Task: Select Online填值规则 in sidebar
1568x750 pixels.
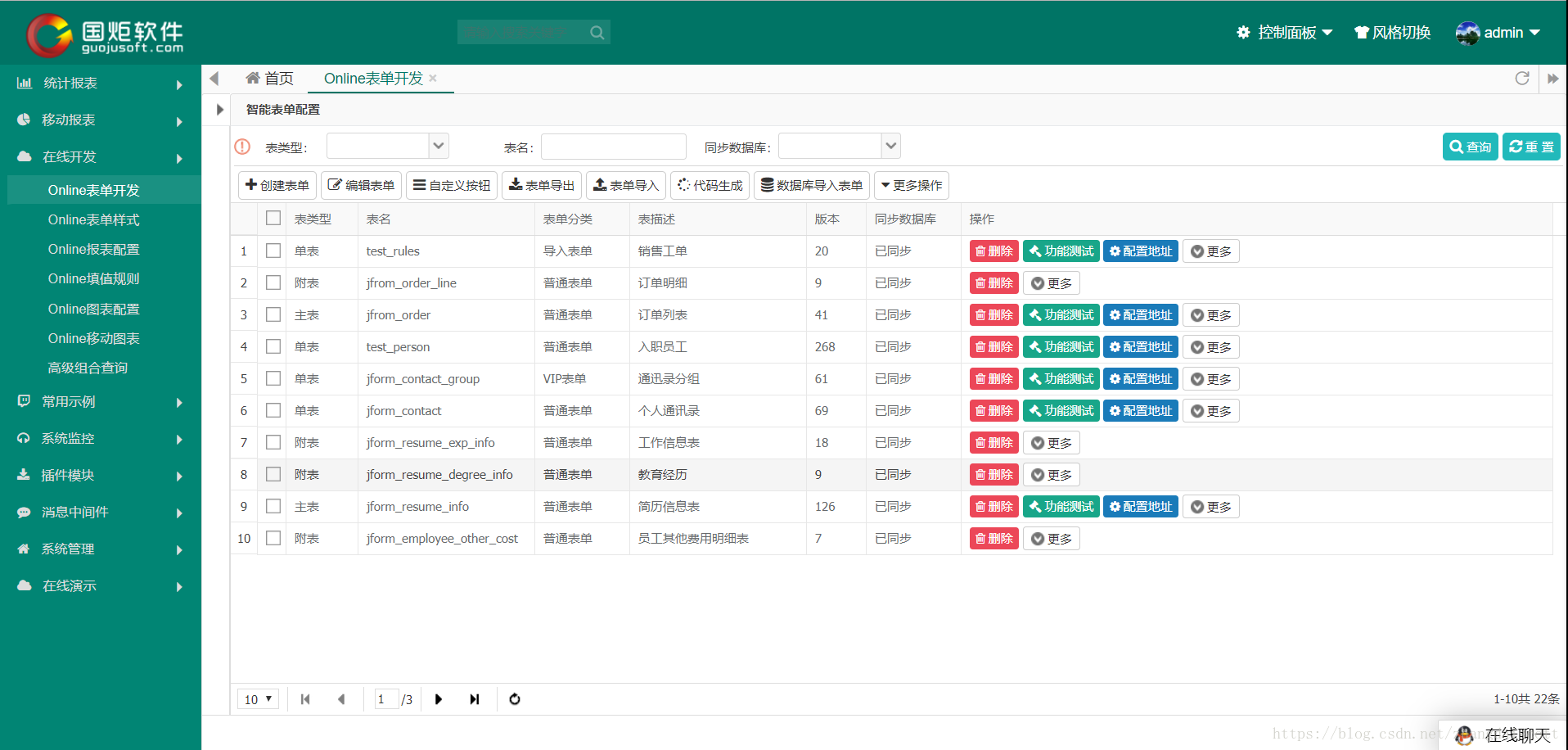Action: (x=93, y=278)
